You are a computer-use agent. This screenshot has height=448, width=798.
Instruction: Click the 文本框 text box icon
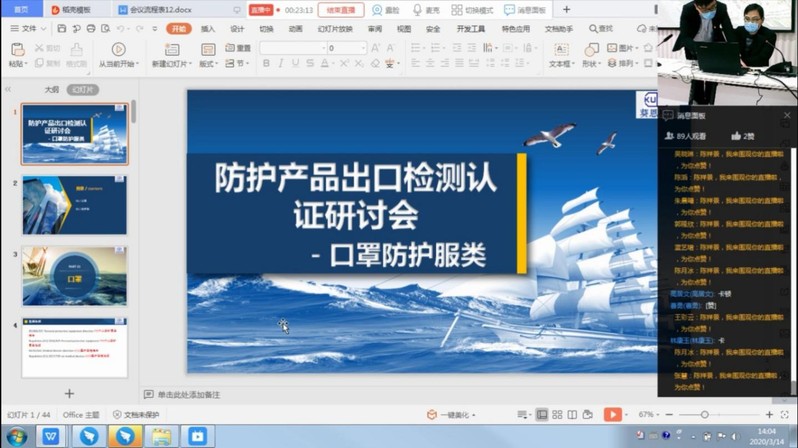[560, 49]
